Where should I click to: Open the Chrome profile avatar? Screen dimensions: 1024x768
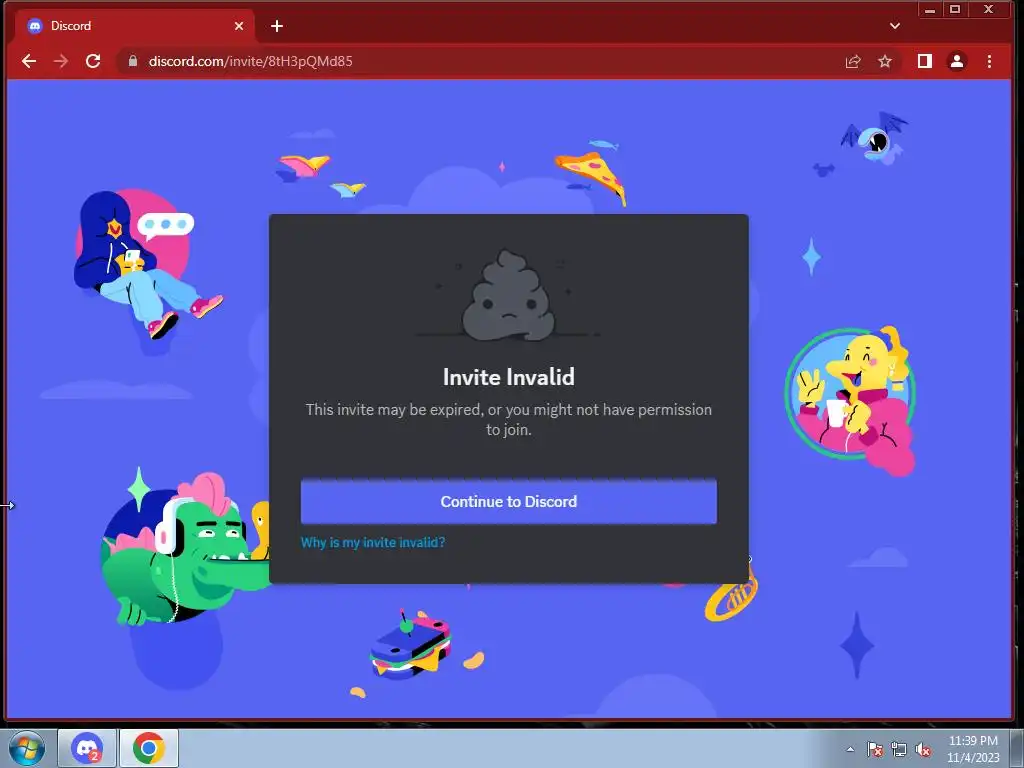click(x=957, y=61)
